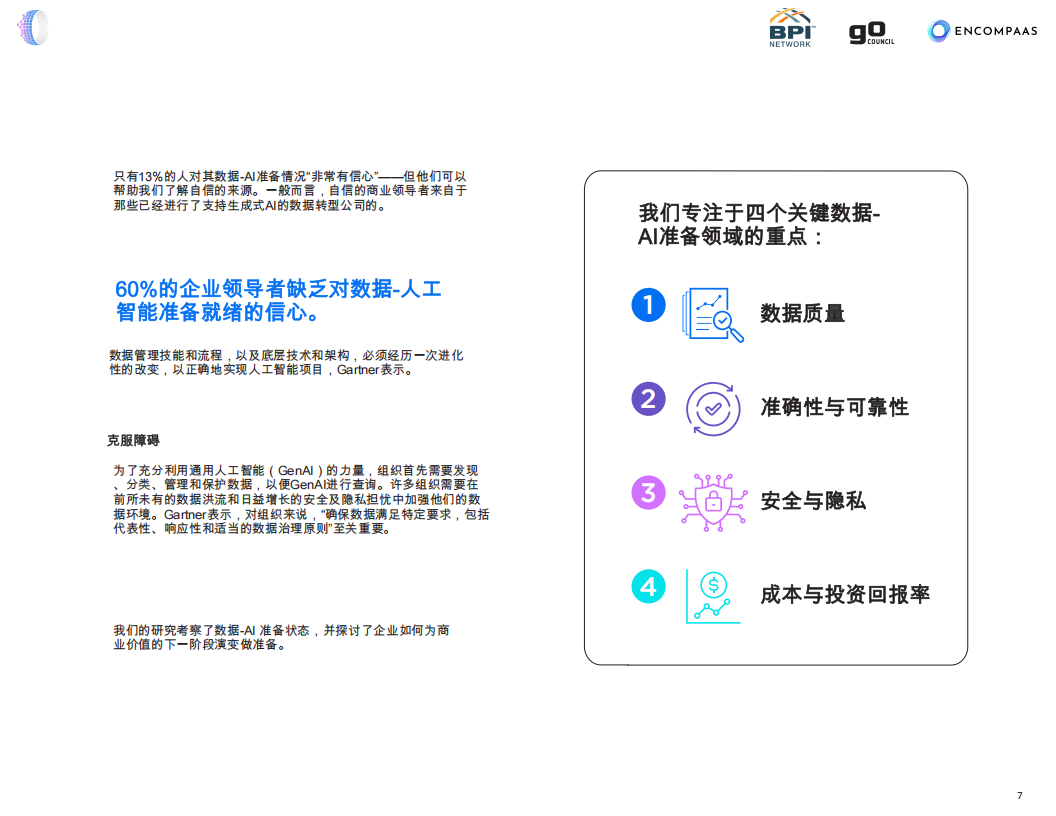Click the paragraph starting 只有13%的人
The width and height of the screenshot is (1056, 816).
click(290, 191)
